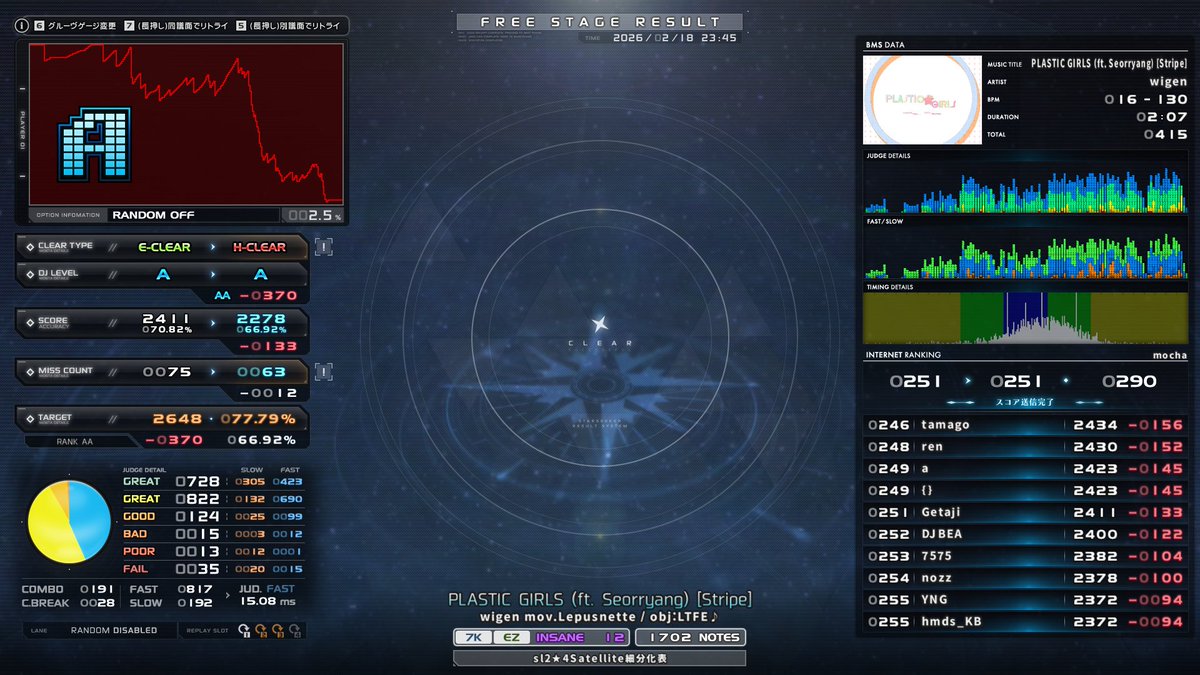The height and width of the screenshot is (675, 1200).
Task: Click the 1702 NOTES button
Action: [x=690, y=636]
